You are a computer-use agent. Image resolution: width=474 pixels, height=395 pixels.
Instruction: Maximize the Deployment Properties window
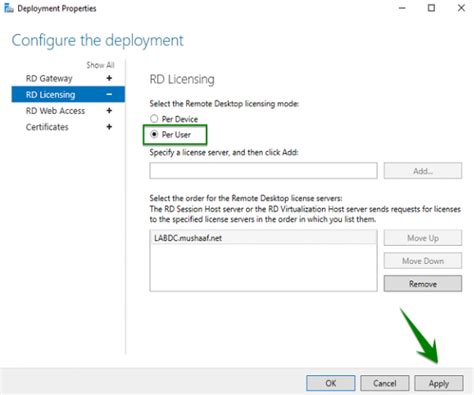(431, 8)
